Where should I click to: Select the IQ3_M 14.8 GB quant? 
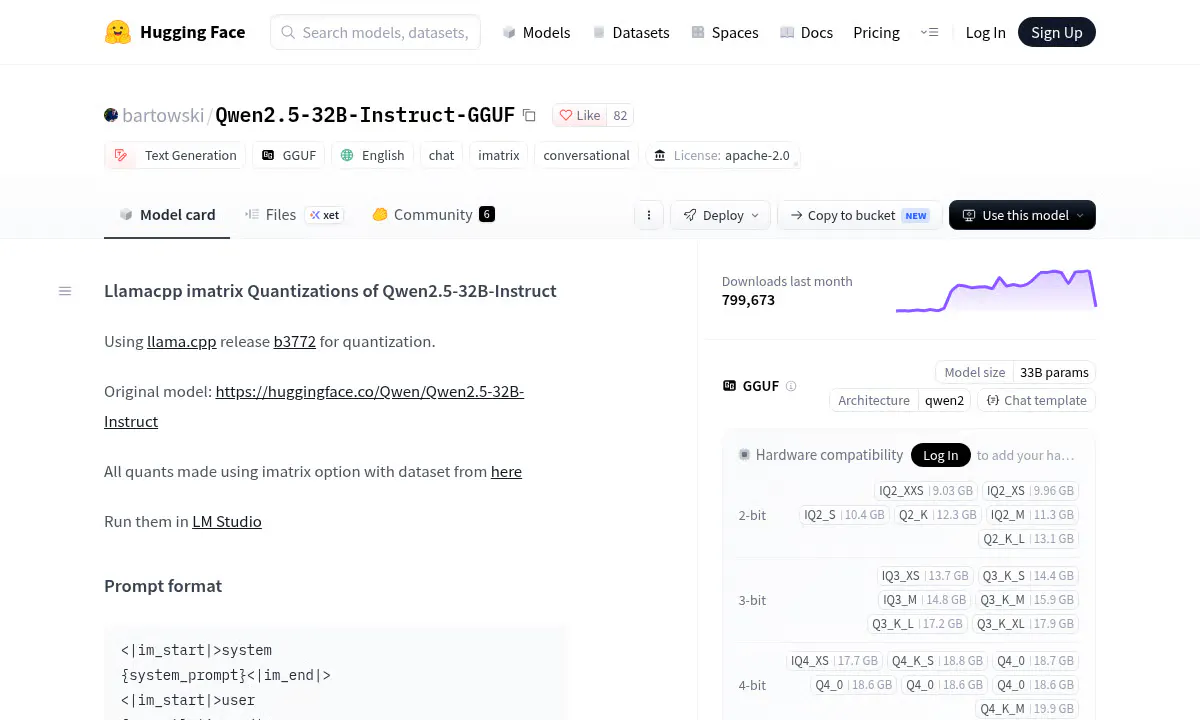point(924,600)
